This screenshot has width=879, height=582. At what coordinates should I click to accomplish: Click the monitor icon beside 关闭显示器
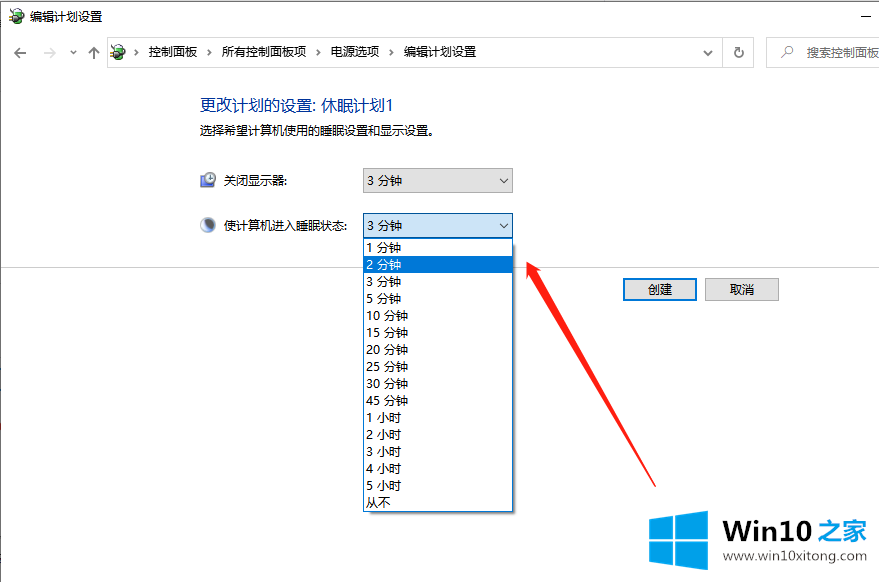208,180
